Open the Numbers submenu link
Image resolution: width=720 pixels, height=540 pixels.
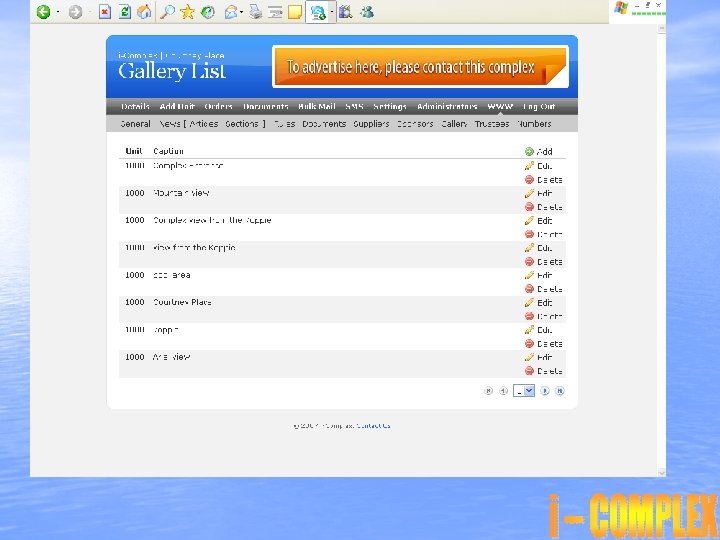tap(534, 124)
